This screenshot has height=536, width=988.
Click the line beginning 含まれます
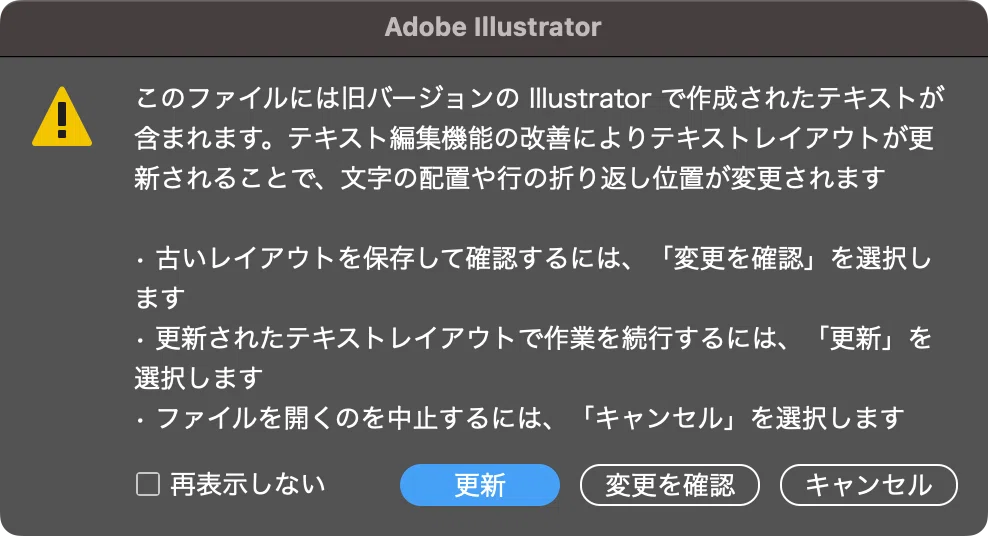(534, 139)
